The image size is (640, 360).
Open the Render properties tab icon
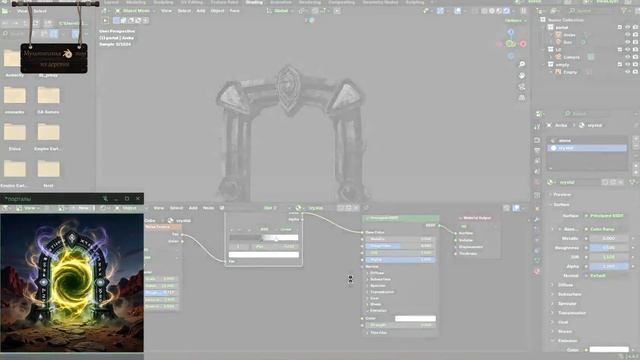537,140
